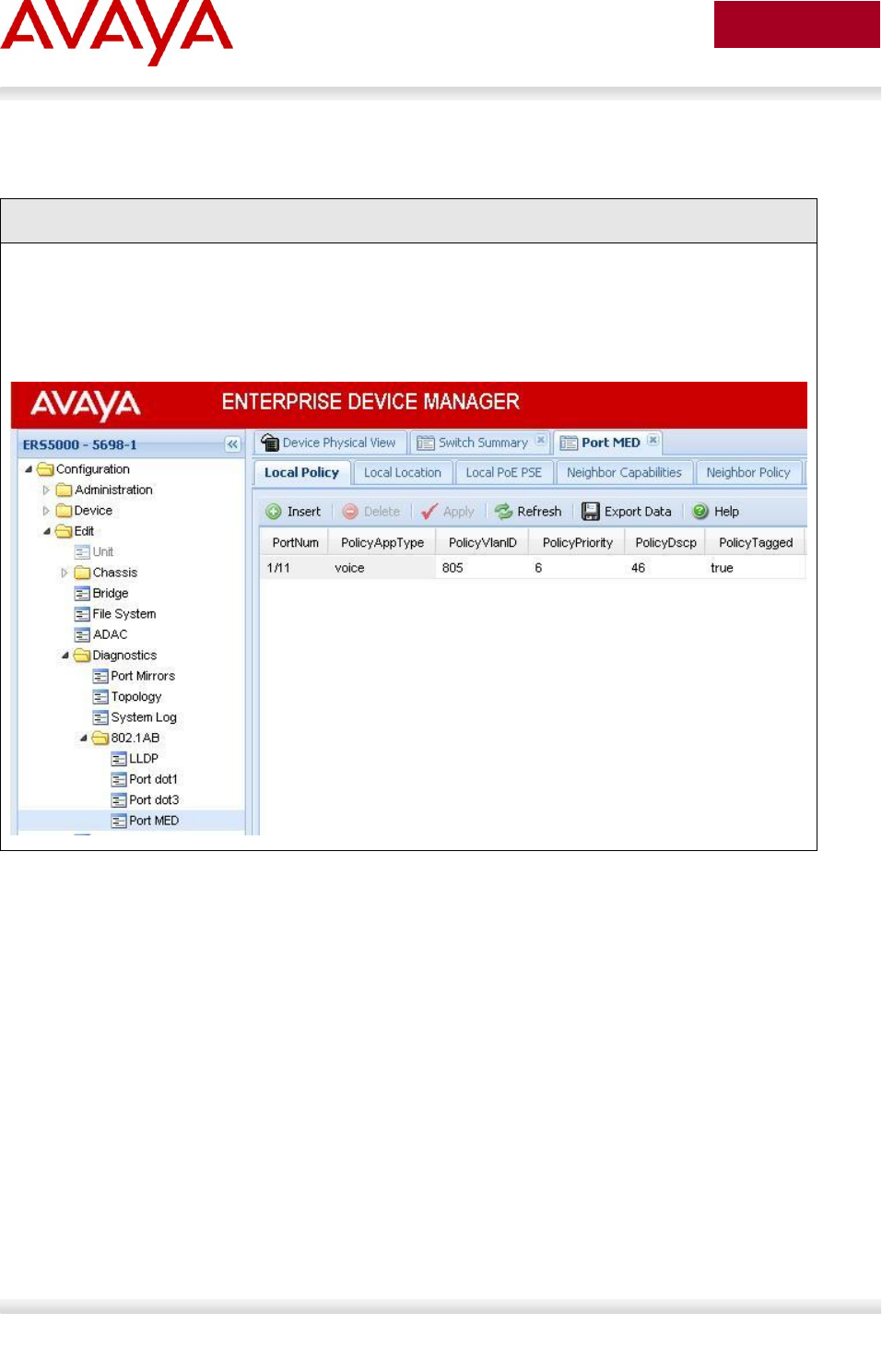The width and height of the screenshot is (882, 1372).
Task: Sort by PolicyDscp column header
Action: (665, 542)
